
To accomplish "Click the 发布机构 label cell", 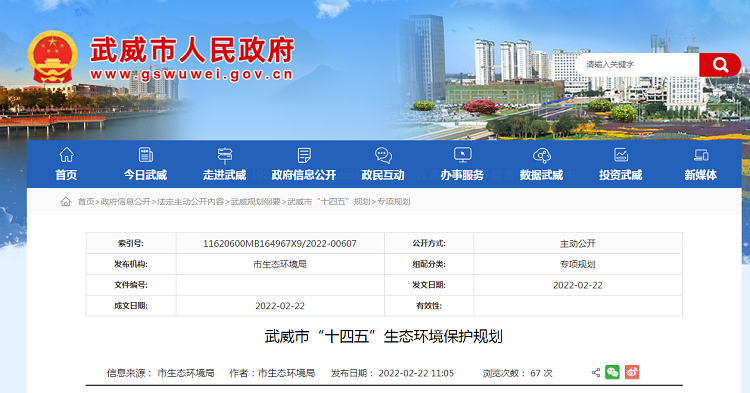I will click(131, 264).
